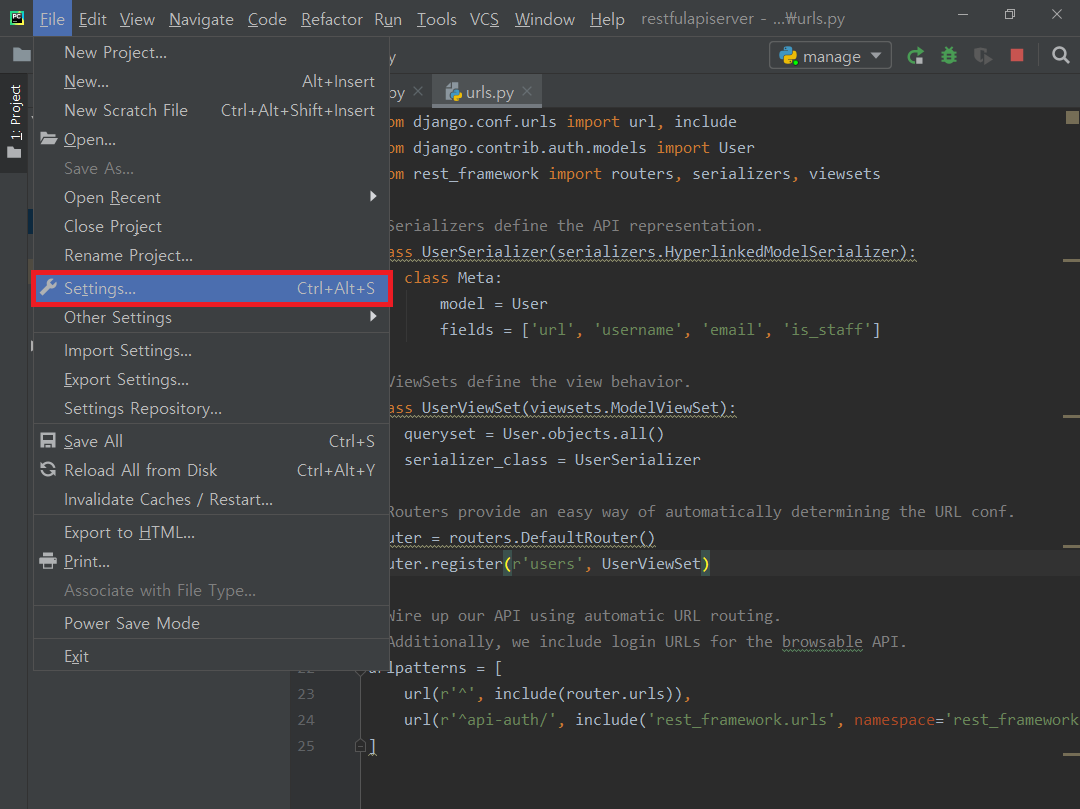Switch to the urls.py editor tab
Screen dimensions: 1080x809
coord(488,92)
